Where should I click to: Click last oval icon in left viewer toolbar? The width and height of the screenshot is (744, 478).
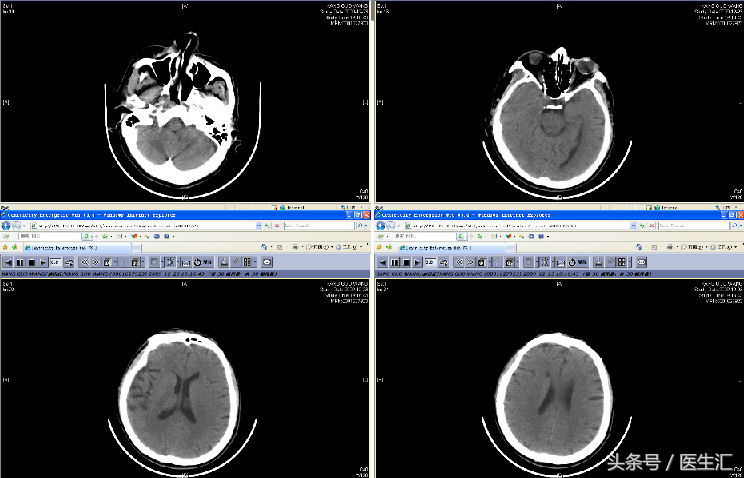[x=266, y=262]
